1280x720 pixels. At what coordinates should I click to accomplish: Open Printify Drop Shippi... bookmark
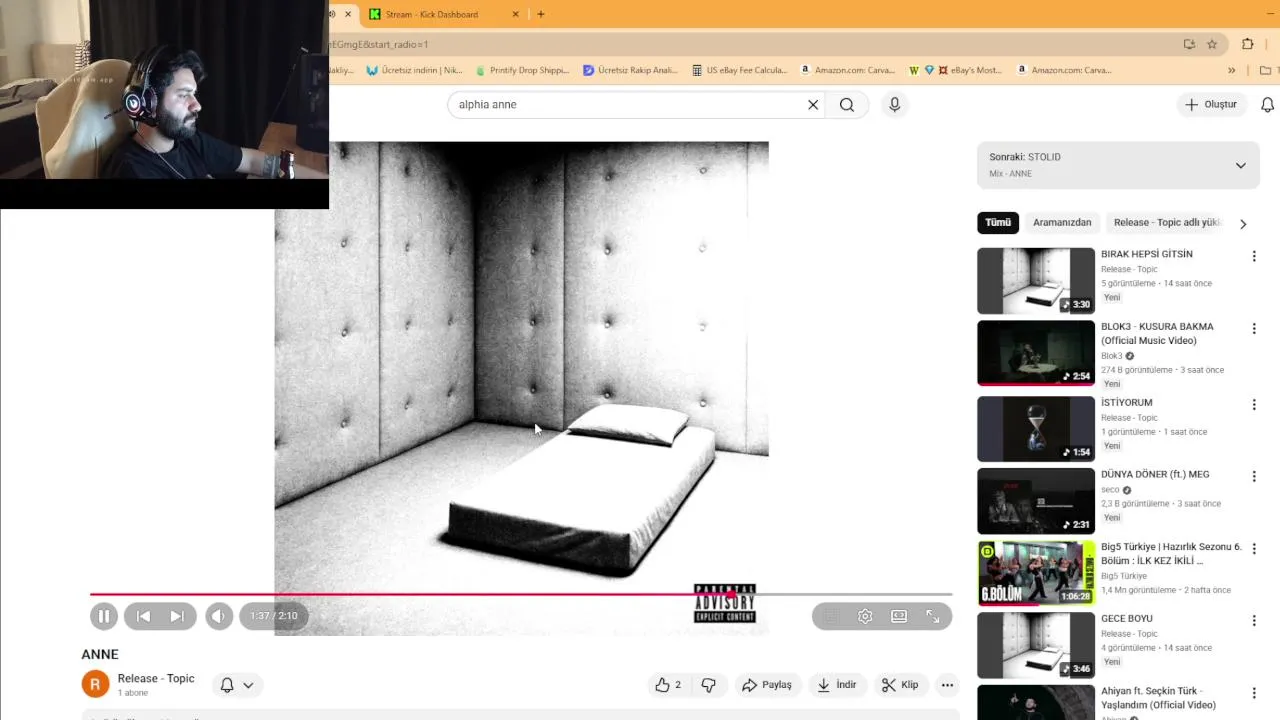[522, 70]
